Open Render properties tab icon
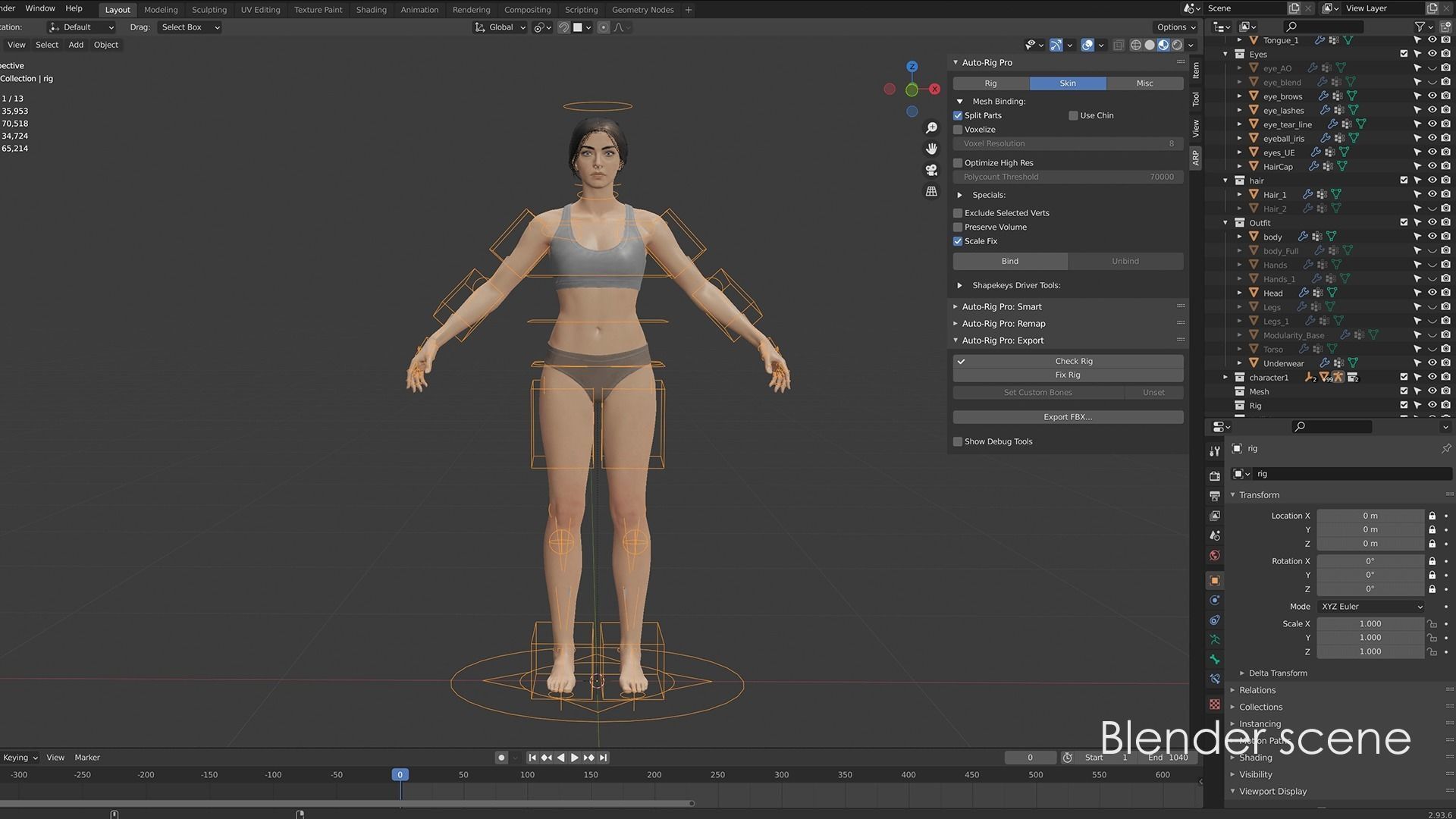The width and height of the screenshot is (1456, 819). 1214,476
